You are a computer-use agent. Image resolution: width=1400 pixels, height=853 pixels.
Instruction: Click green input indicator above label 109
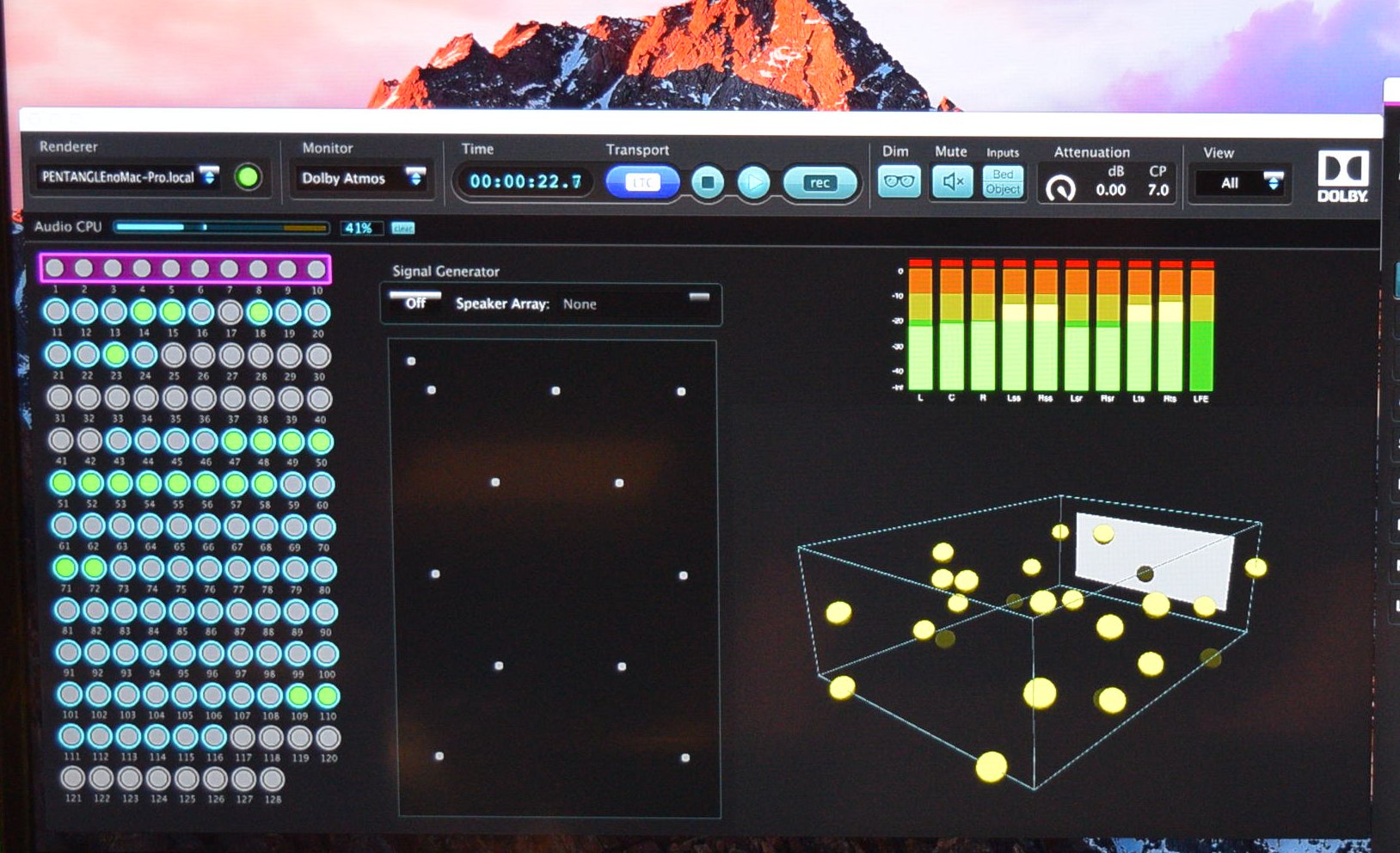click(x=298, y=695)
